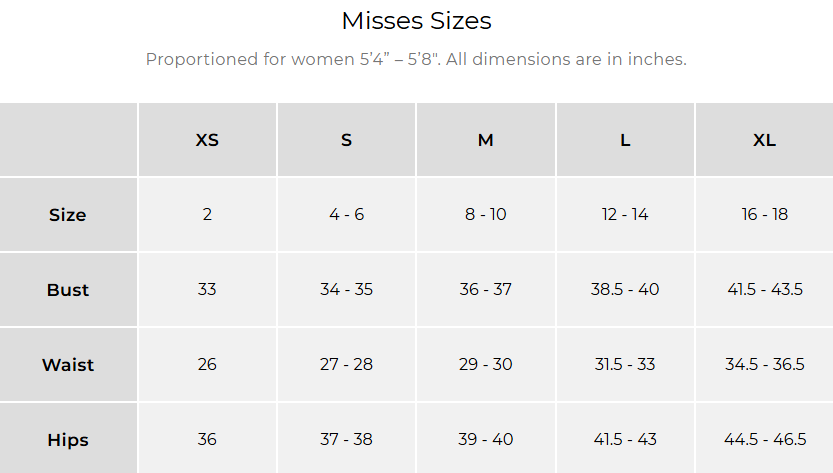Image resolution: width=833 pixels, height=473 pixels.
Task: Click the Bust row label
Action: (x=68, y=290)
